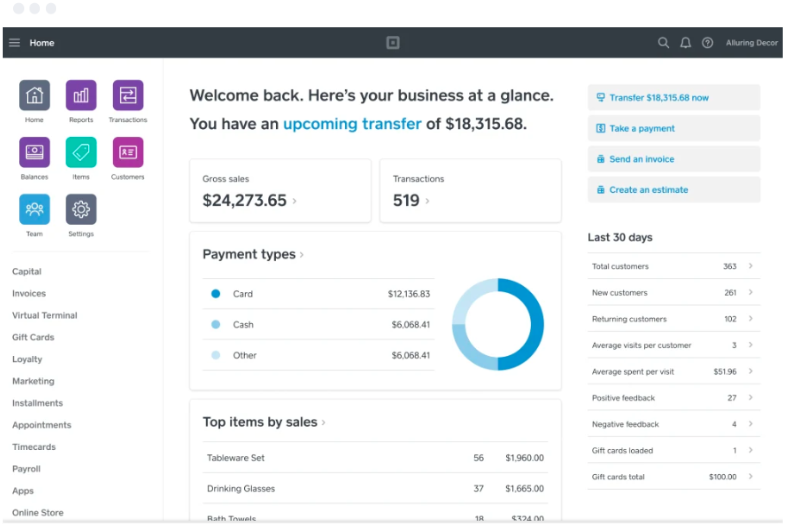Open Settings gear icon tile
The height and width of the screenshot is (525, 791).
point(81,210)
